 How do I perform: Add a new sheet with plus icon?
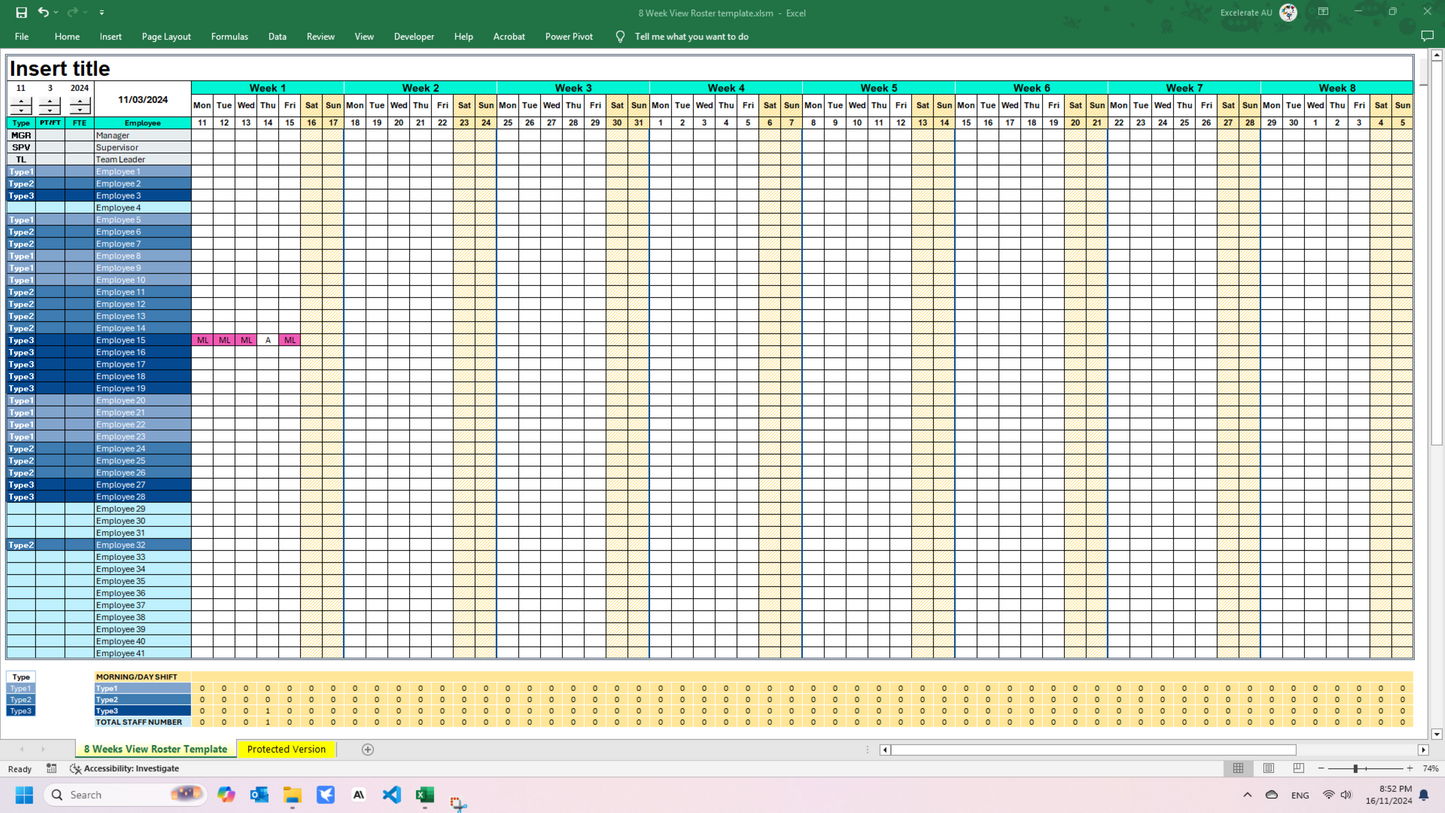pyautogui.click(x=367, y=749)
